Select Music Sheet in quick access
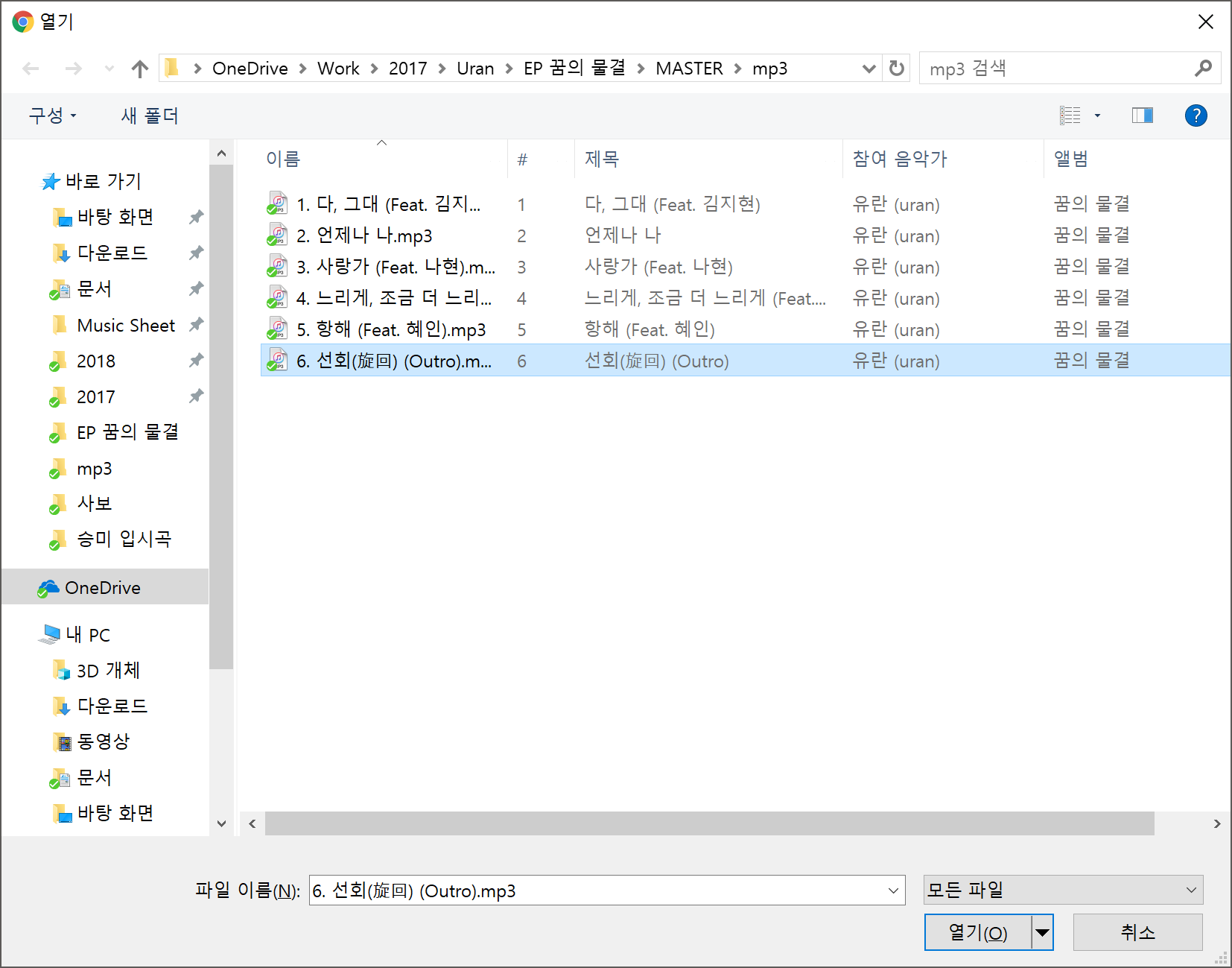This screenshot has width=1232, height=968. [126, 325]
